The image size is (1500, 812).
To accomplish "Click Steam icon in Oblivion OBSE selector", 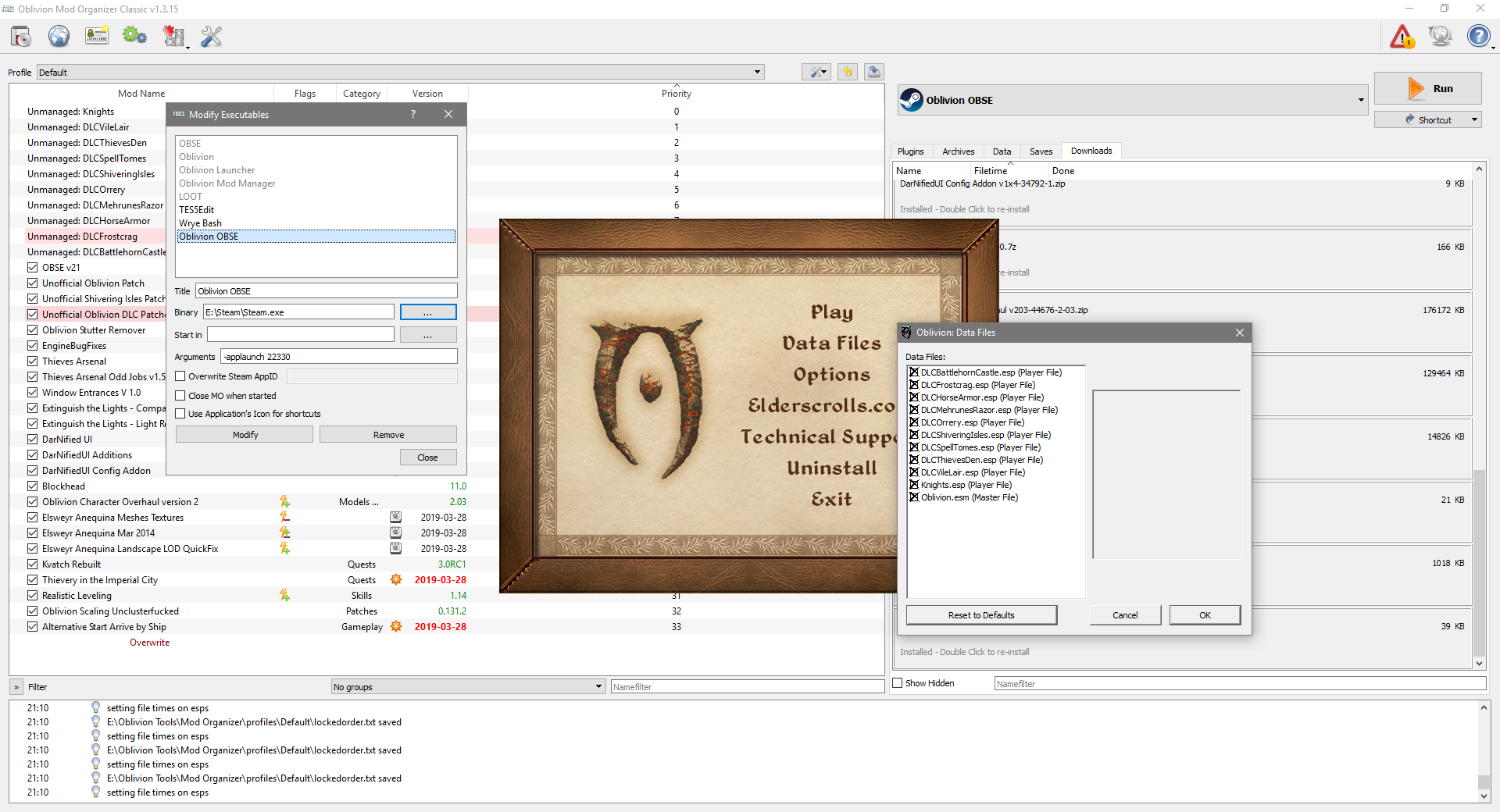I will click(912, 100).
